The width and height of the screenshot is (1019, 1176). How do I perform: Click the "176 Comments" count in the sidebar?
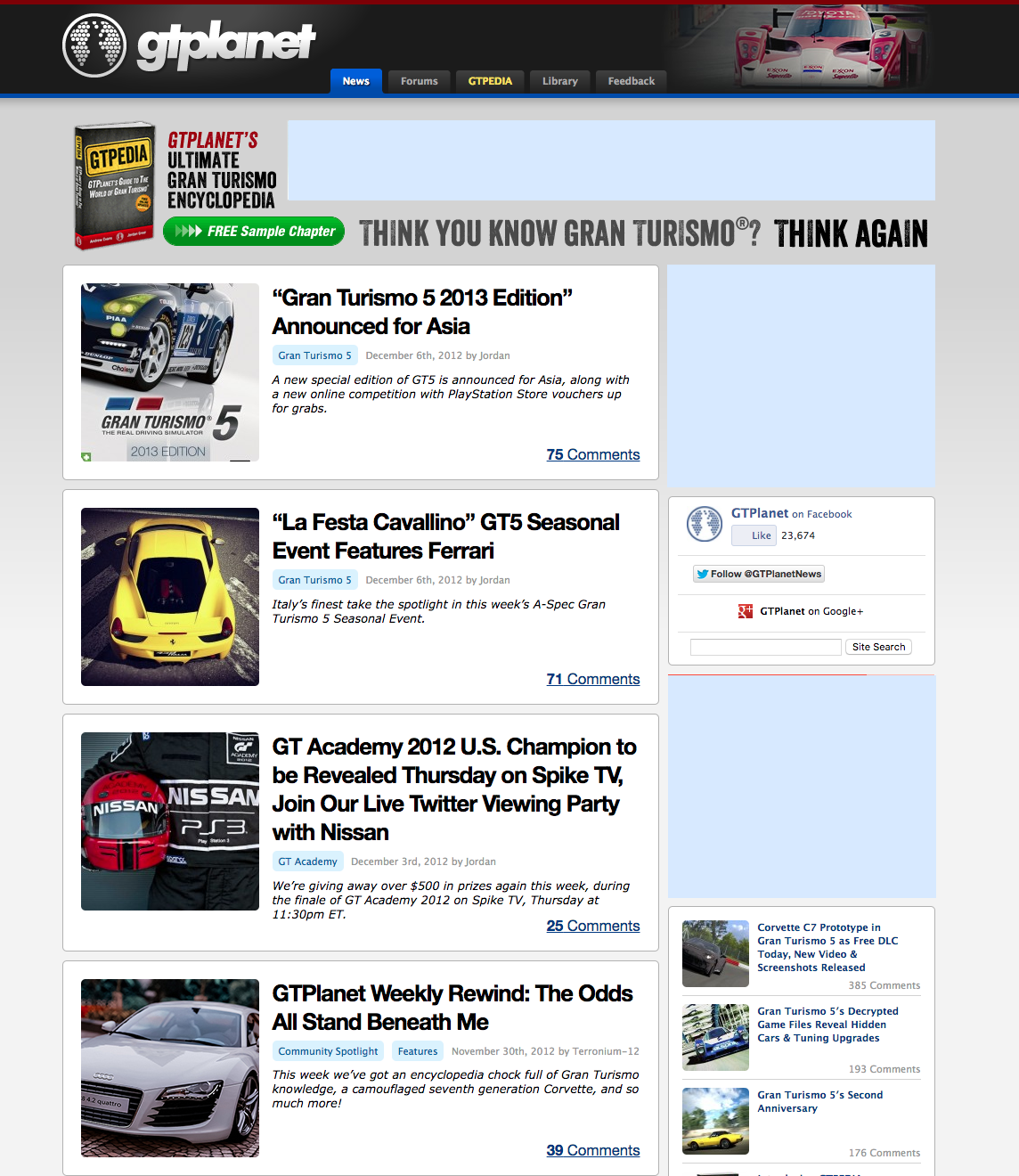884,1153
